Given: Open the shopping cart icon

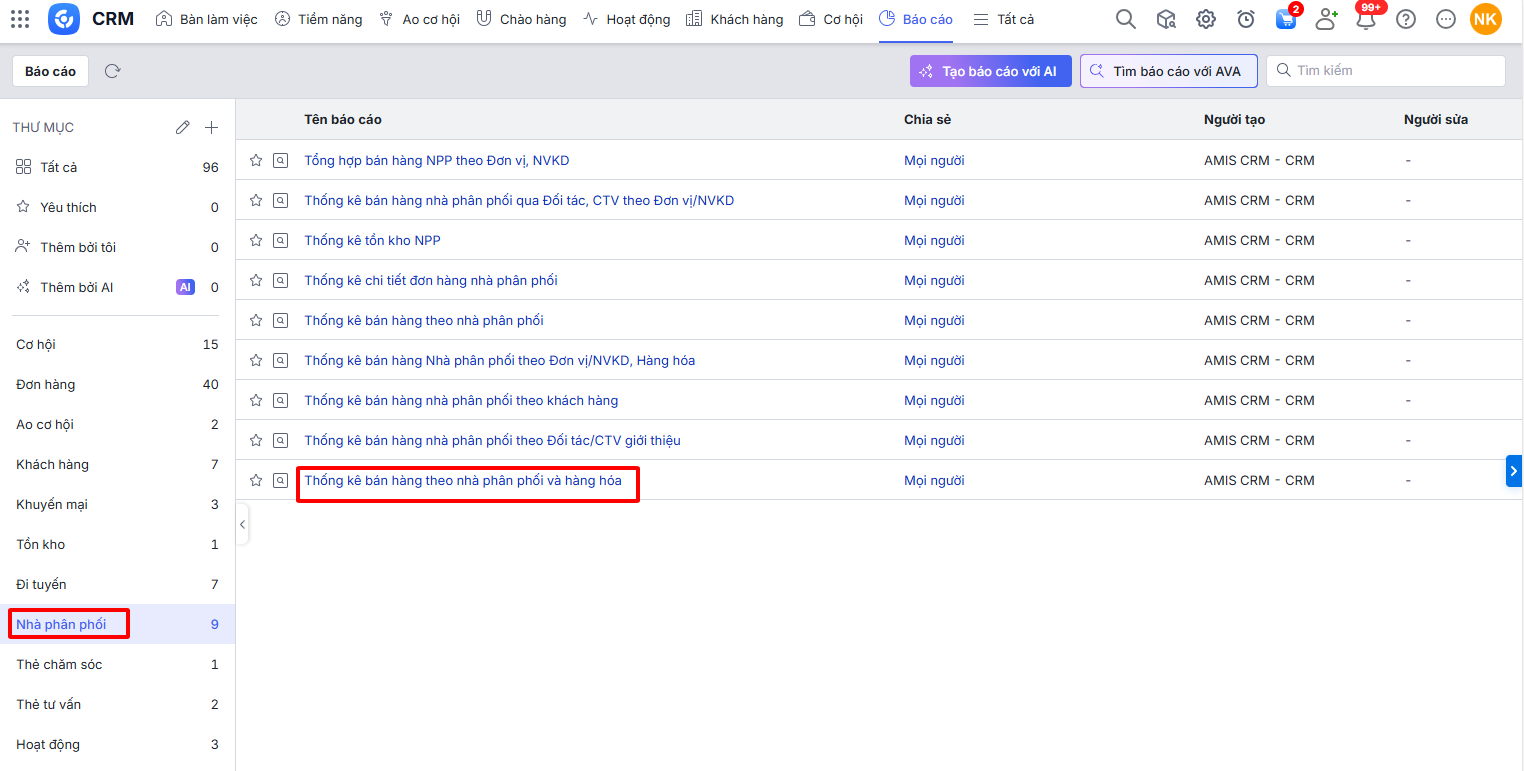Looking at the screenshot, I should (x=1286, y=19).
